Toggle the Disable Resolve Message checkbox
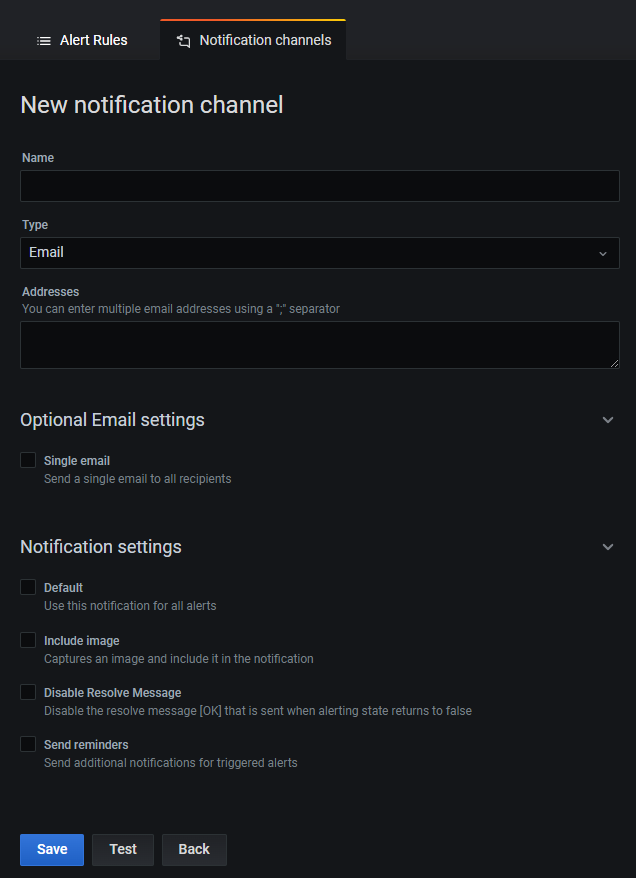 pos(28,692)
